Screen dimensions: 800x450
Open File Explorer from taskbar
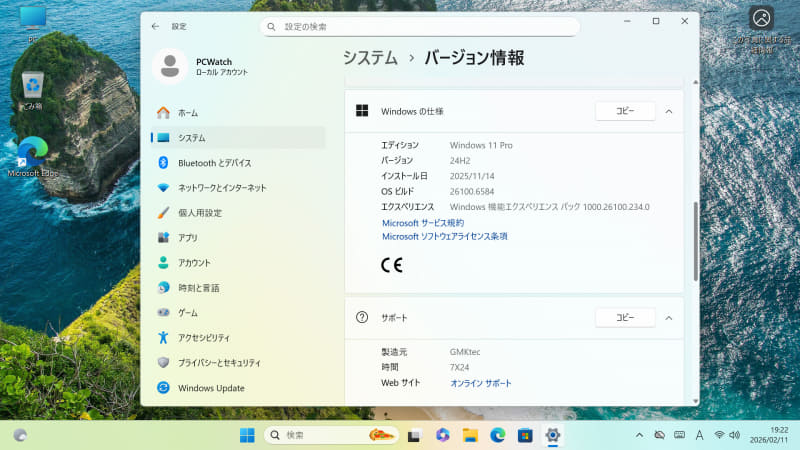470,435
